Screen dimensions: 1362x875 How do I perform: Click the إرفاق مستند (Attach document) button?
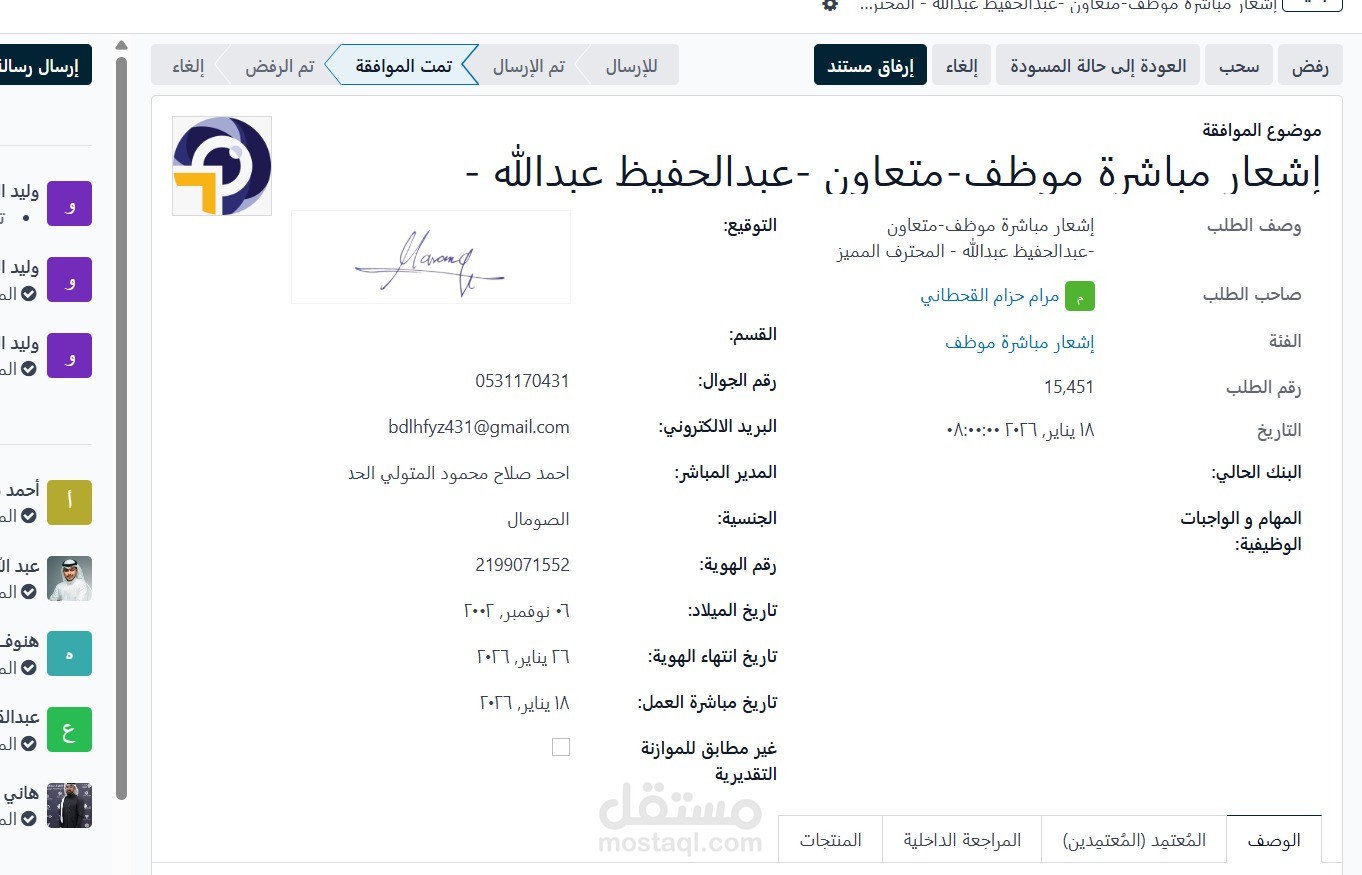coord(871,65)
